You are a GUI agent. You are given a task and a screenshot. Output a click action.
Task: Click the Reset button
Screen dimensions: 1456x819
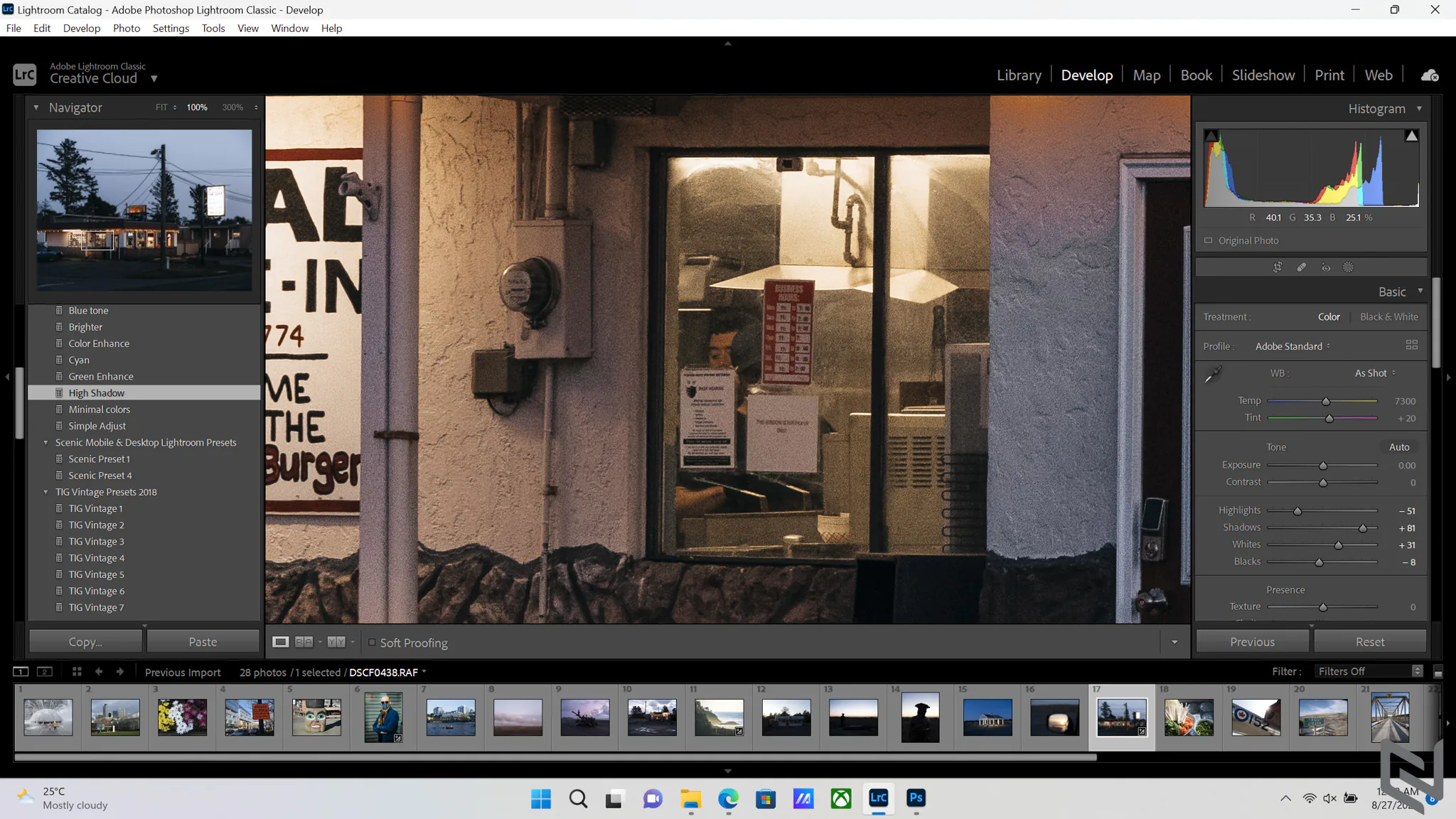[1370, 642]
